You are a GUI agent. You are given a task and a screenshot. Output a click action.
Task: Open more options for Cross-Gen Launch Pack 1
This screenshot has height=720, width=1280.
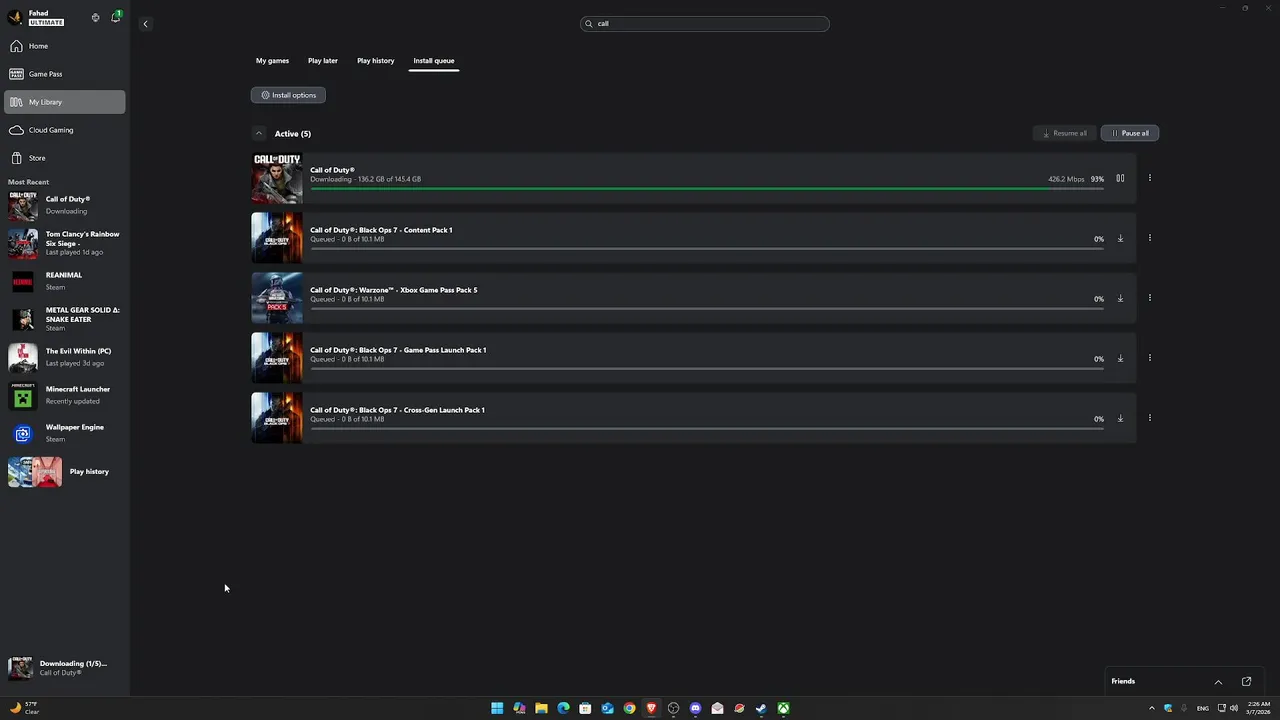click(x=1150, y=418)
